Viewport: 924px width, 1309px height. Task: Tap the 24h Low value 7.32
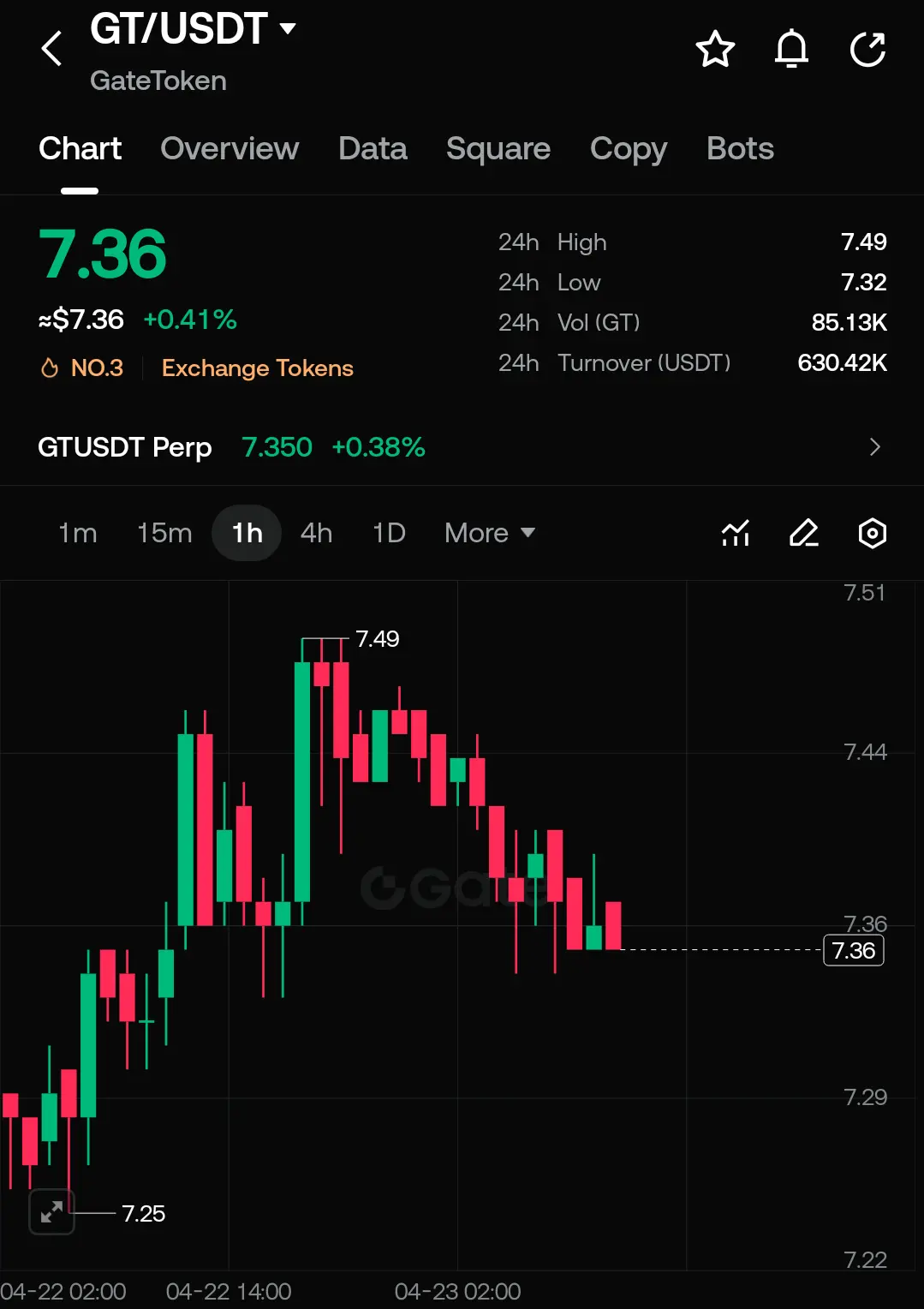[x=863, y=282]
